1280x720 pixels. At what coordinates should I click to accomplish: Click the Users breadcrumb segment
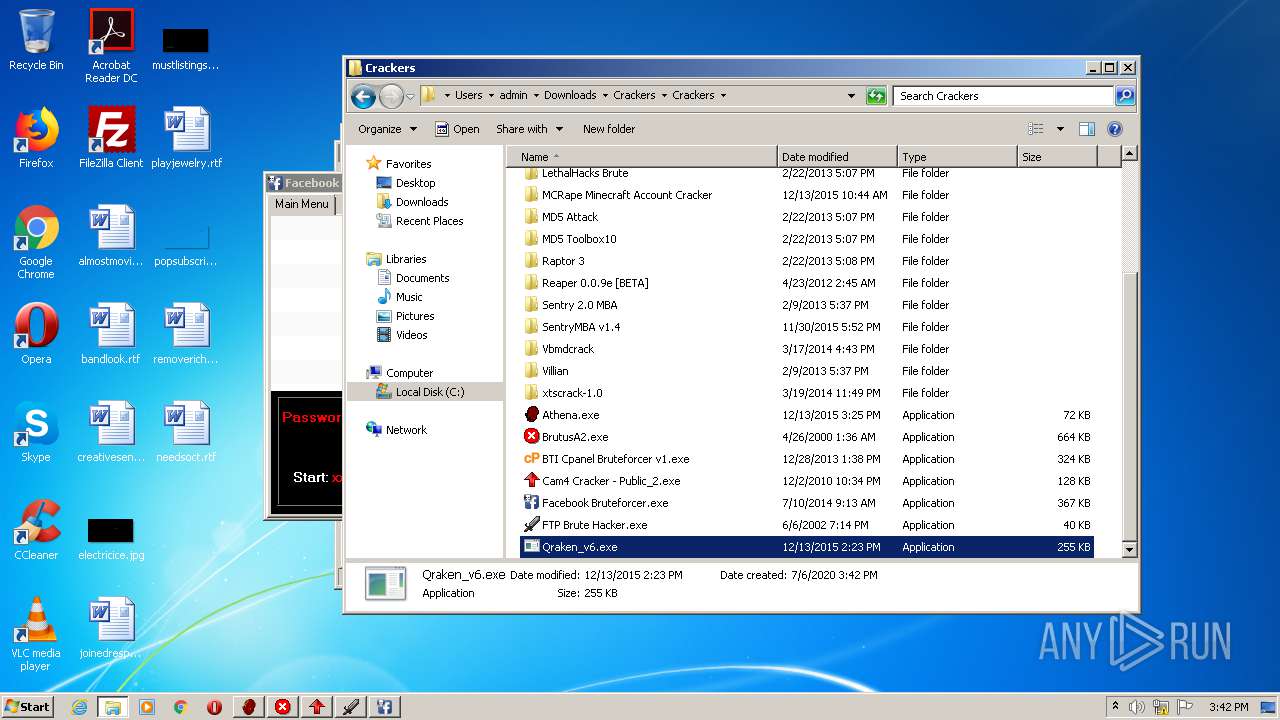click(x=468, y=95)
